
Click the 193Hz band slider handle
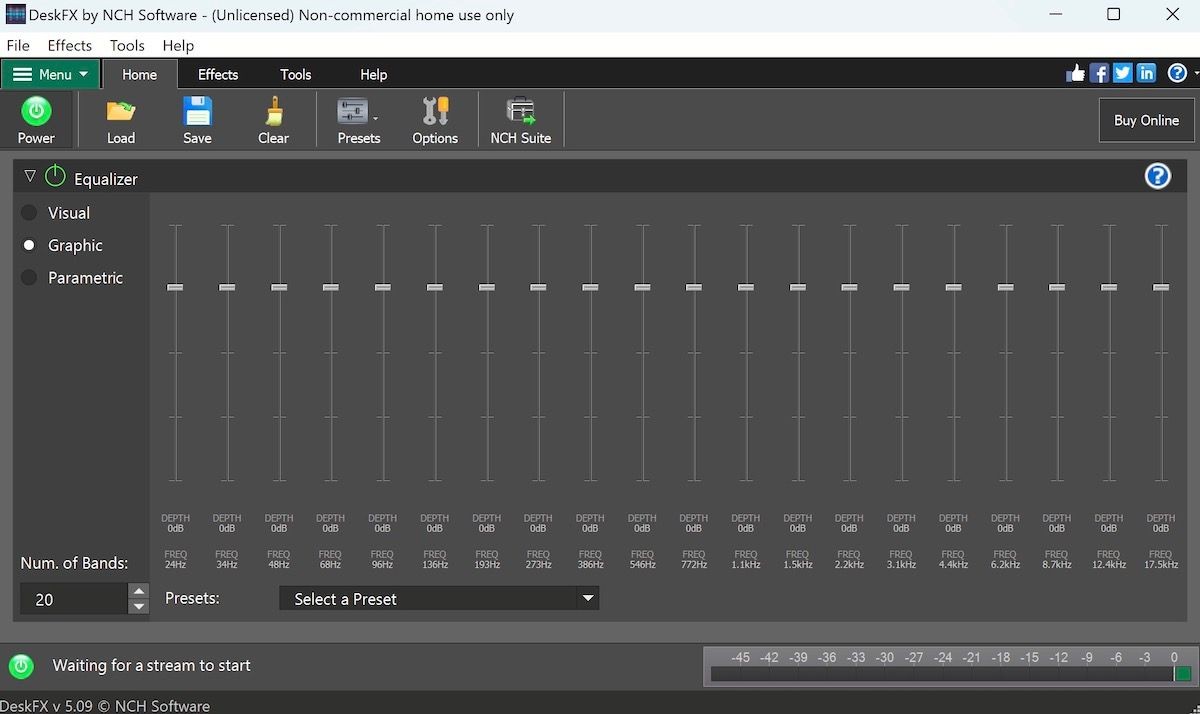[x=486, y=287]
